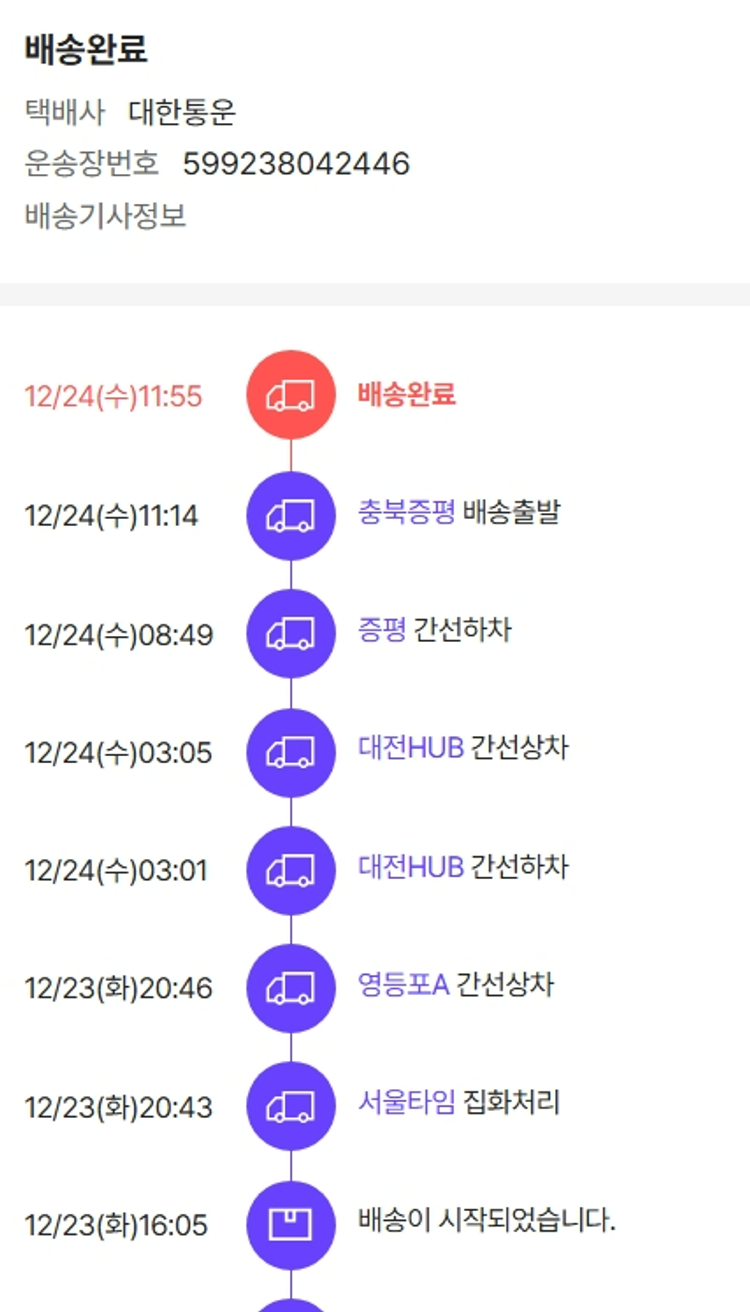The image size is (750, 1312).
Task: Open the 서울타임 location link
Action: pyautogui.click(x=407, y=1103)
